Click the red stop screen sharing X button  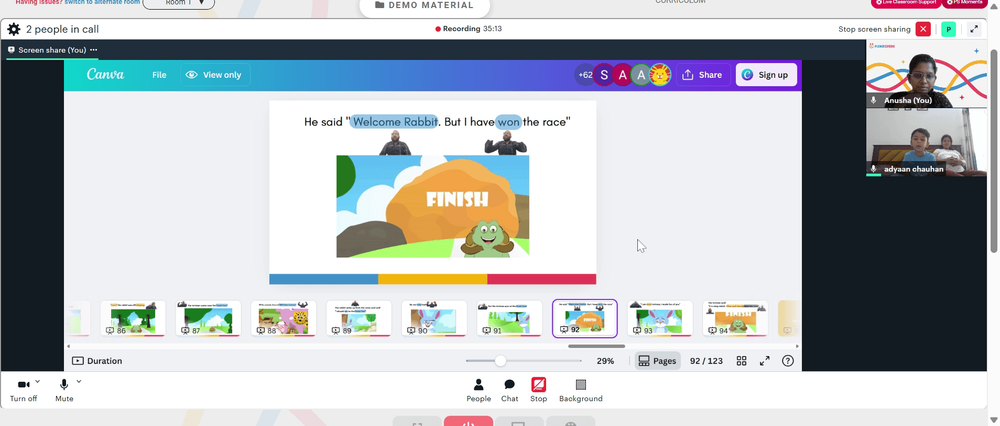pyautogui.click(x=923, y=29)
